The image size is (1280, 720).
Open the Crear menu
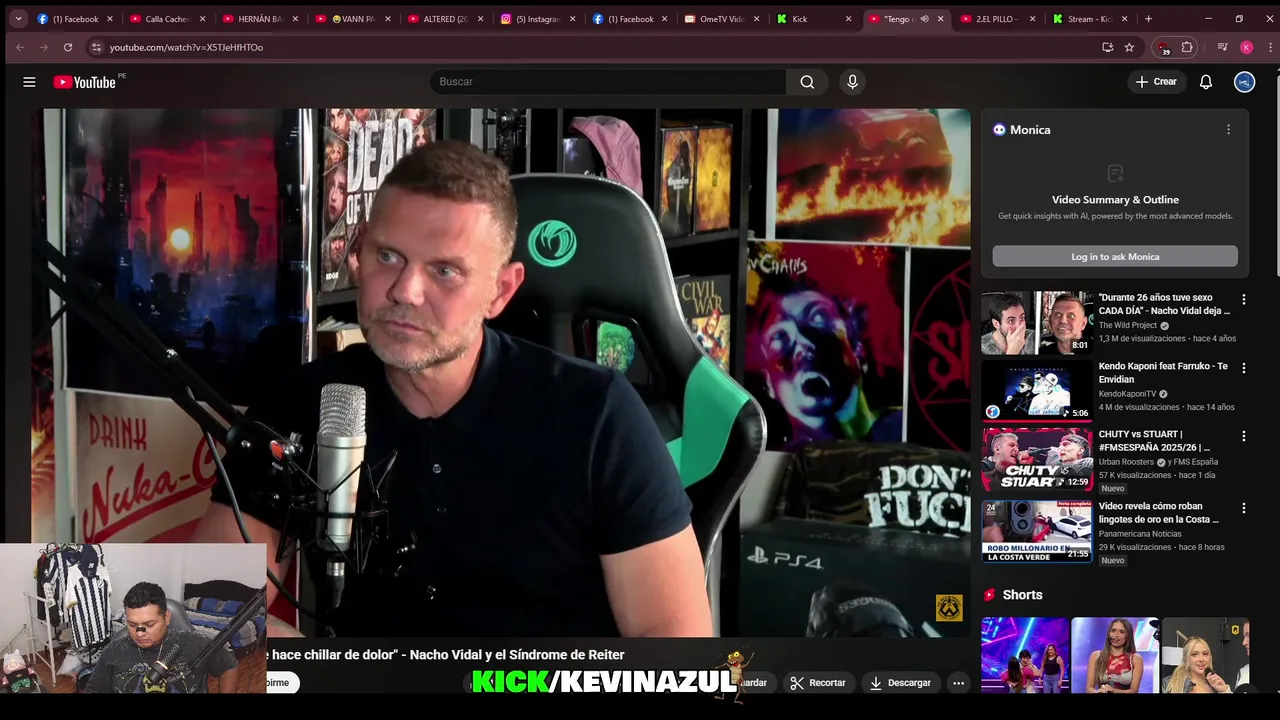pyautogui.click(x=1156, y=82)
